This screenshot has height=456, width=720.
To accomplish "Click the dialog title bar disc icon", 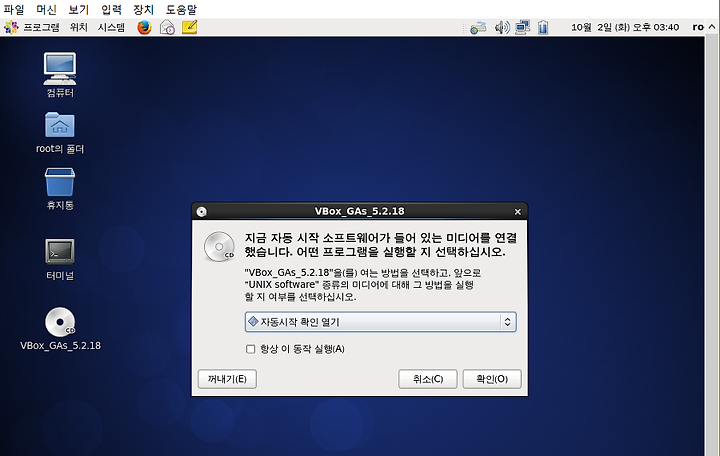I will 202,211.
